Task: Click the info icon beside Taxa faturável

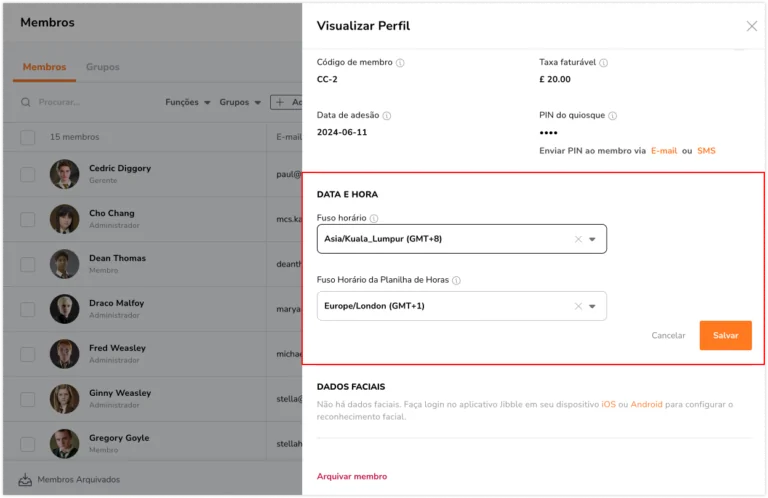Action: (603, 63)
